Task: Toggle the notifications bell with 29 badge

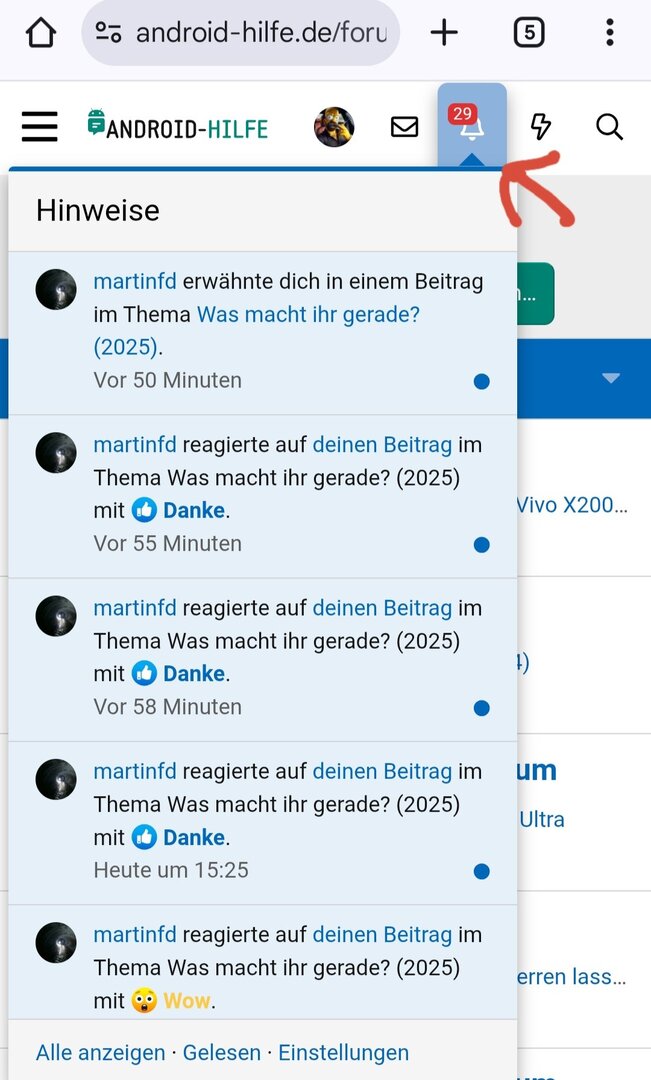Action: 471,127
